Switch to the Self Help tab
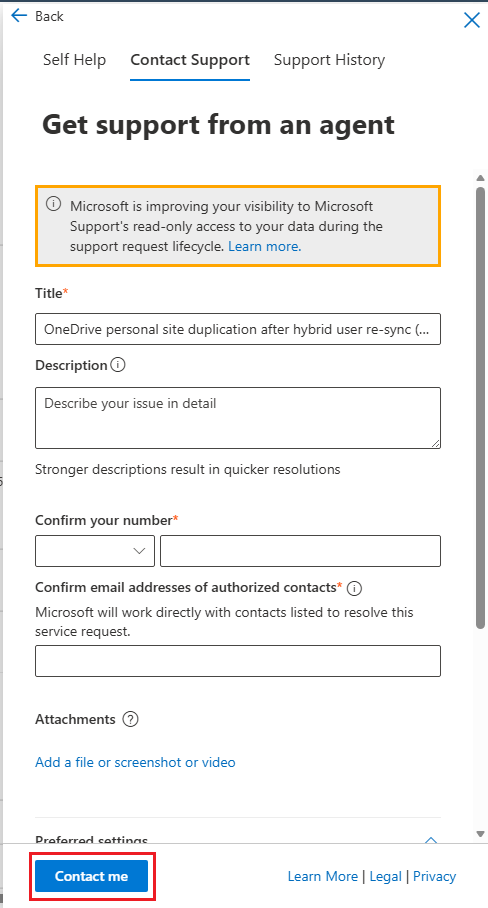The image size is (488, 908). pyautogui.click(x=74, y=60)
